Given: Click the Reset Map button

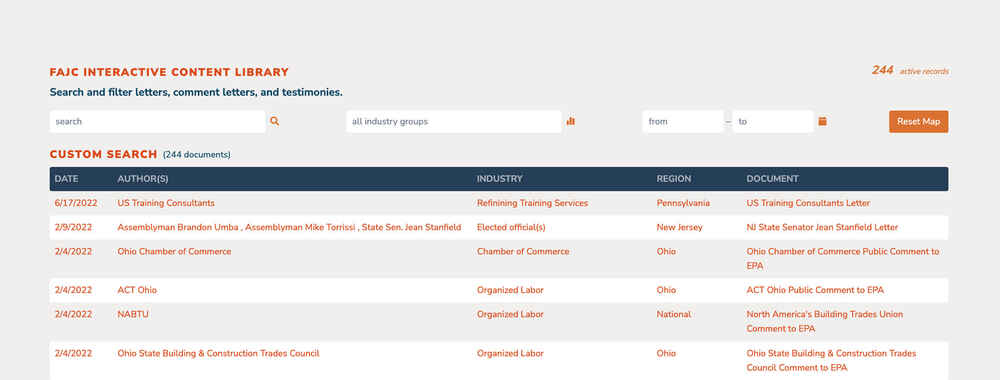Looking at the screenshot, I should (x=918, y=122).
